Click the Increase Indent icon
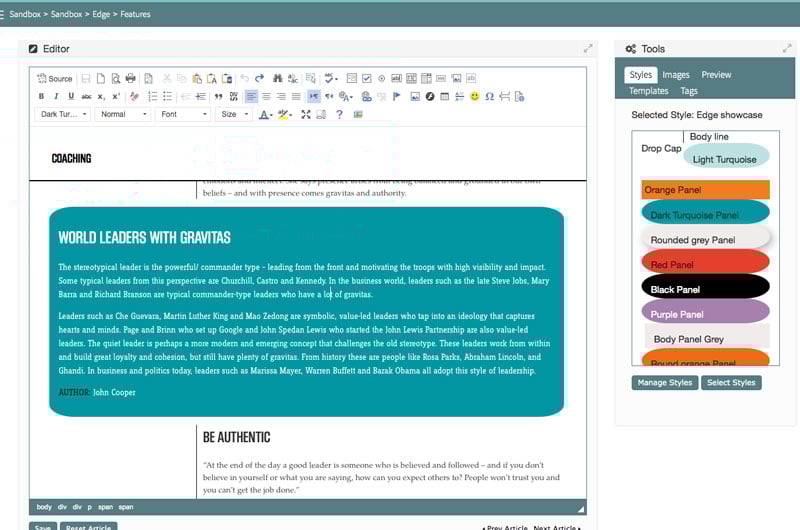The height and width of the screenshot is (530, 800). coord(201,96)
